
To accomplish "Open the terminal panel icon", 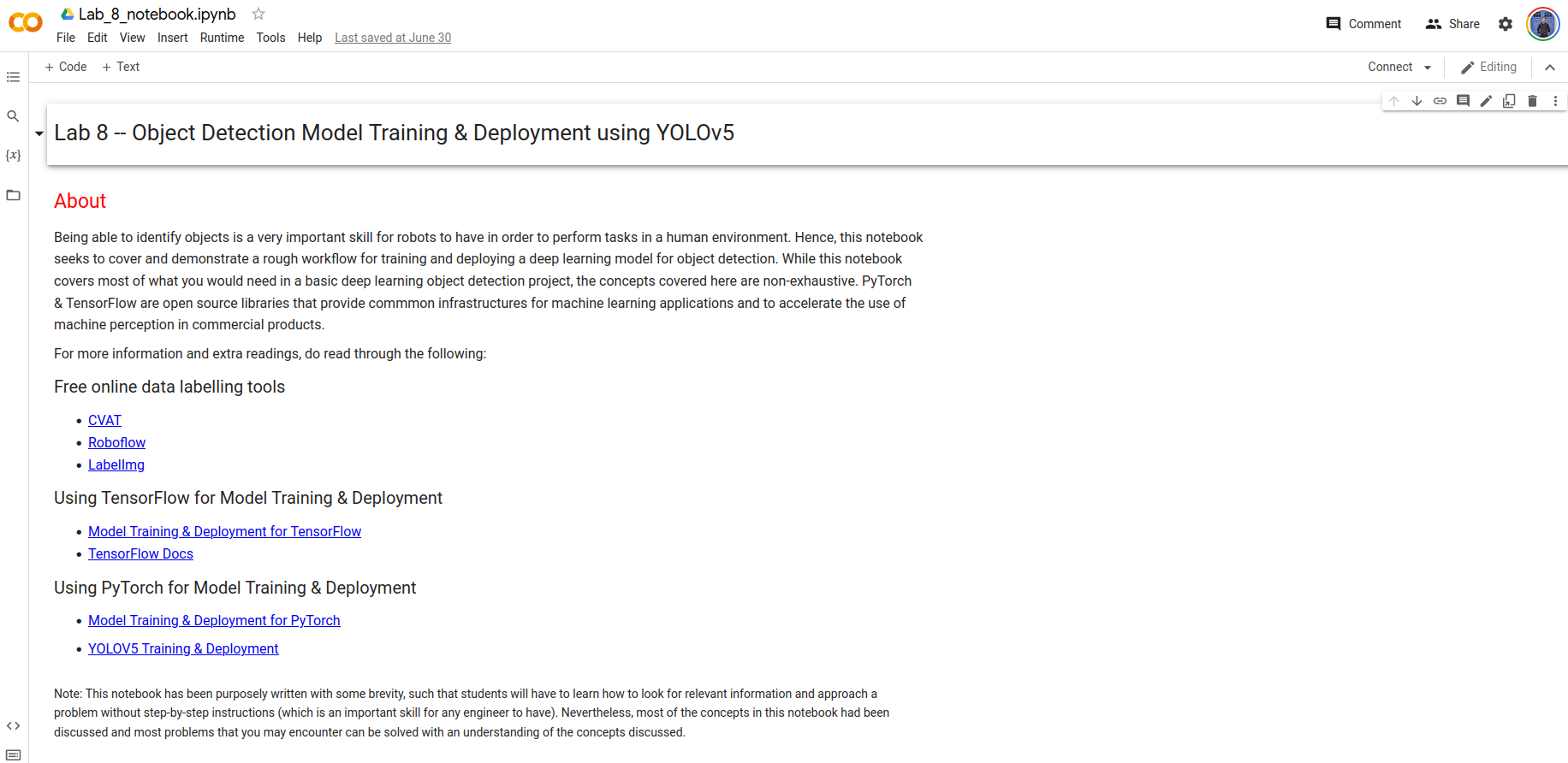I will [13, 754].
